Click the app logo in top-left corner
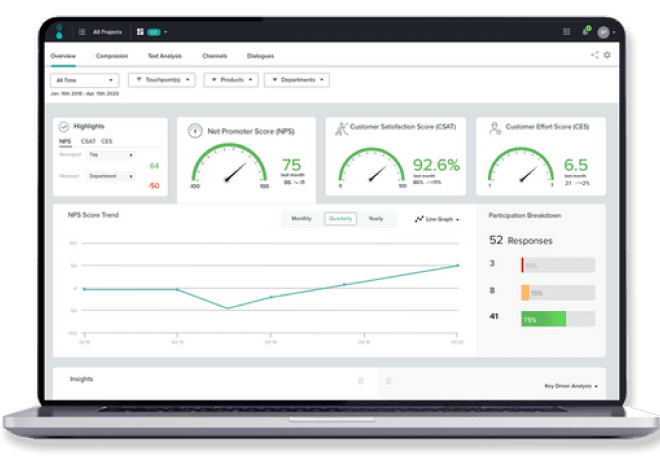The width and height of the screenshot is (660, 473). pyautogui.click(x=59, y=32)
